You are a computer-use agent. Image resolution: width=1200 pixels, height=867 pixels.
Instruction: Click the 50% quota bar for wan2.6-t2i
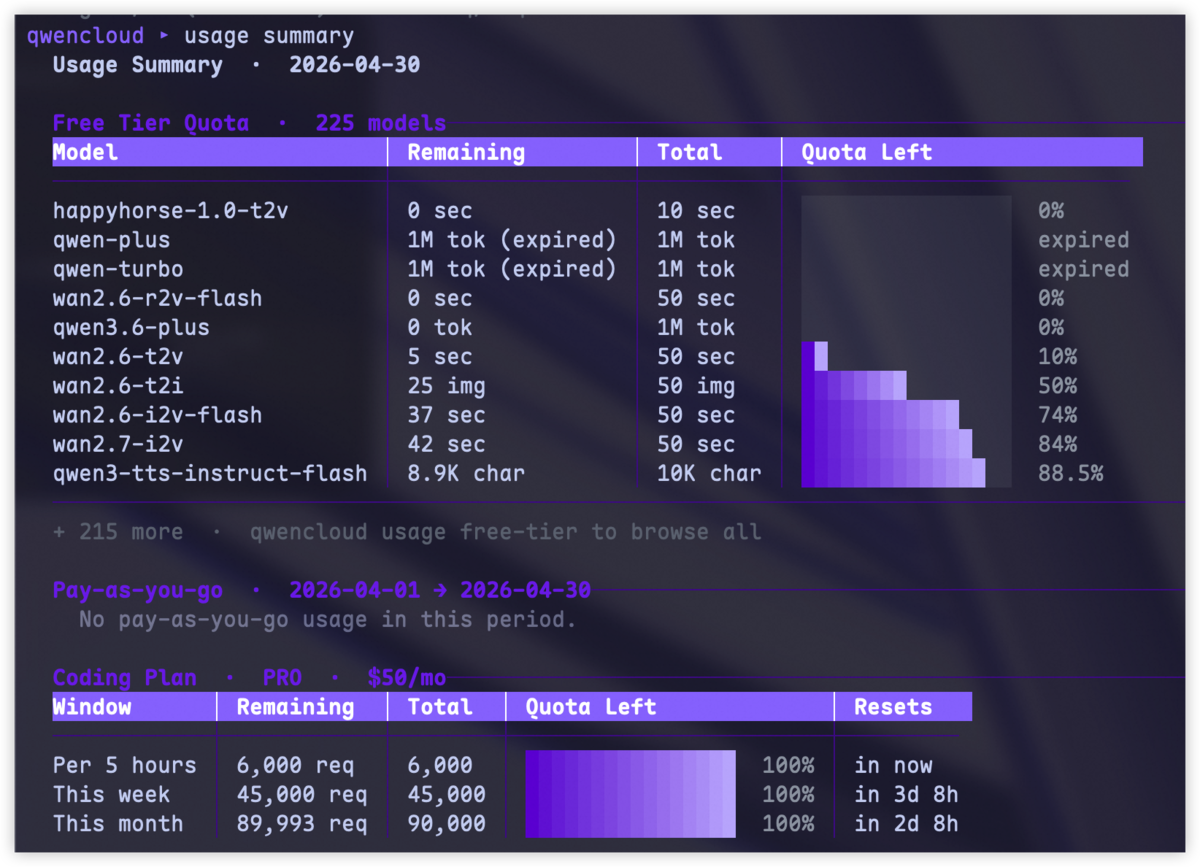tap(854, 386)
